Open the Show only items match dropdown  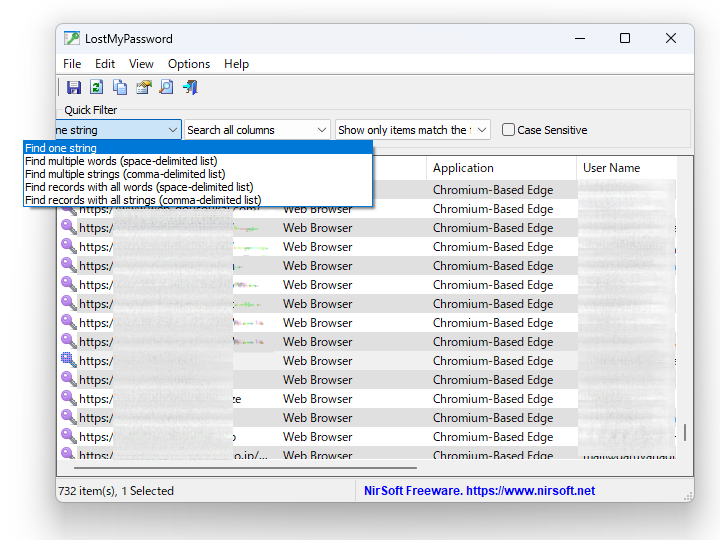(x=413, y=130)
